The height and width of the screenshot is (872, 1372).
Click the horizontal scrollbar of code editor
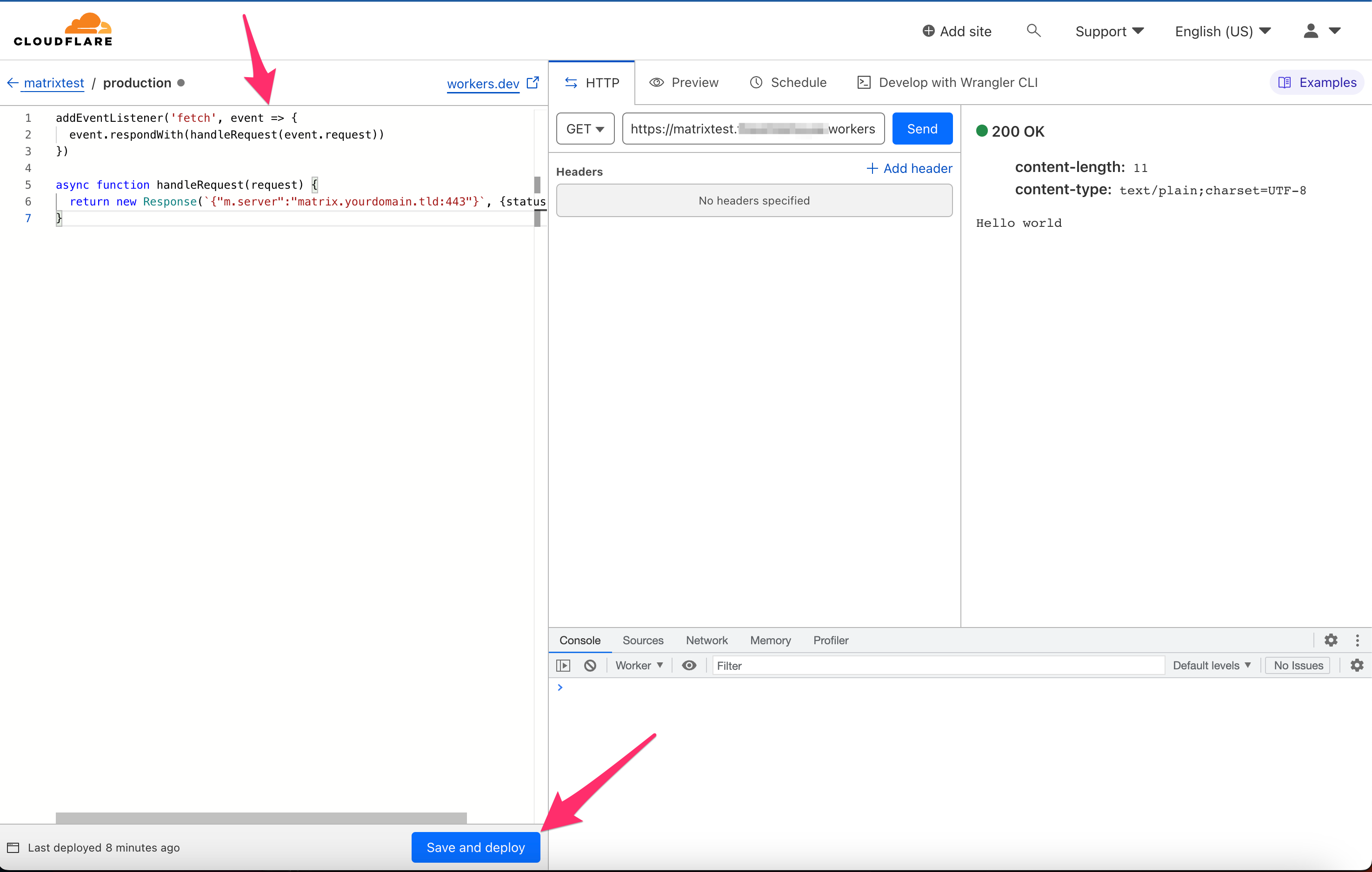click(261, 818)
